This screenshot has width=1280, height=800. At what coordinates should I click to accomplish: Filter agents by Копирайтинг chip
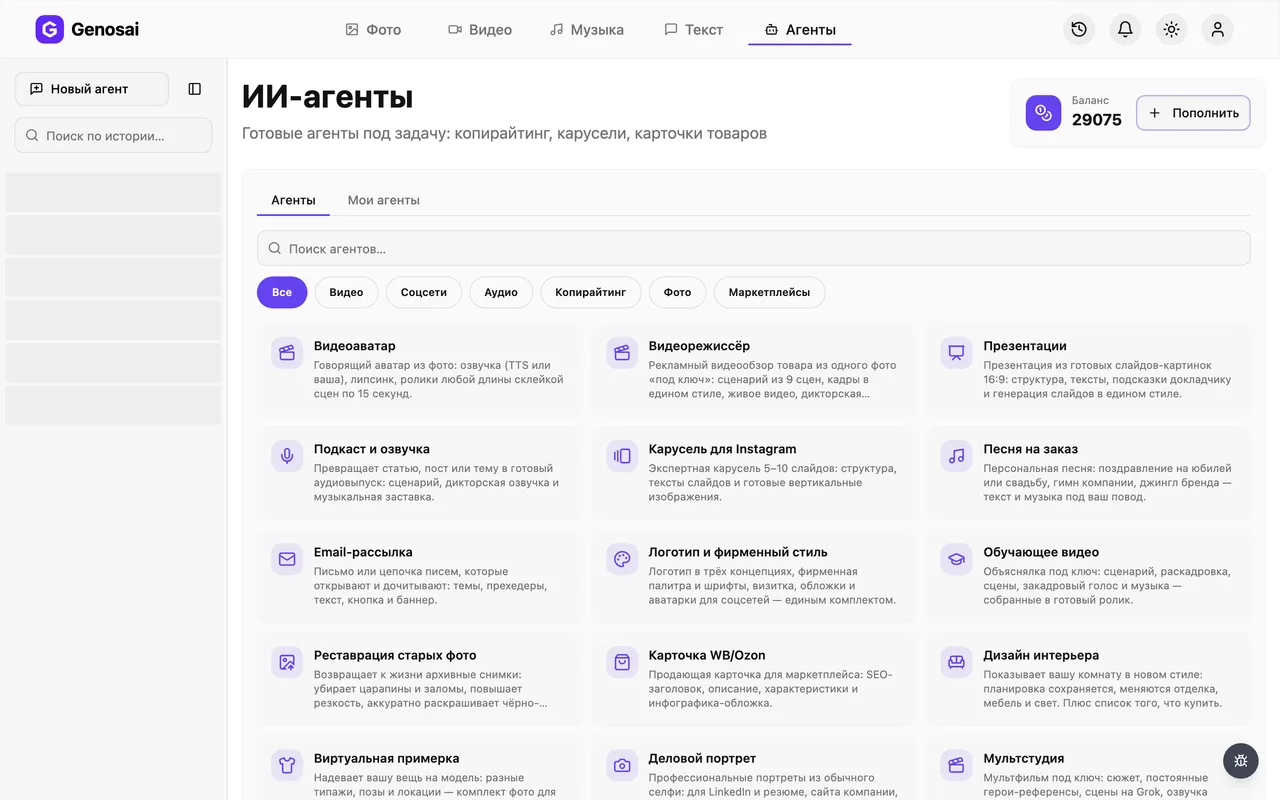[x=591, y=292]
